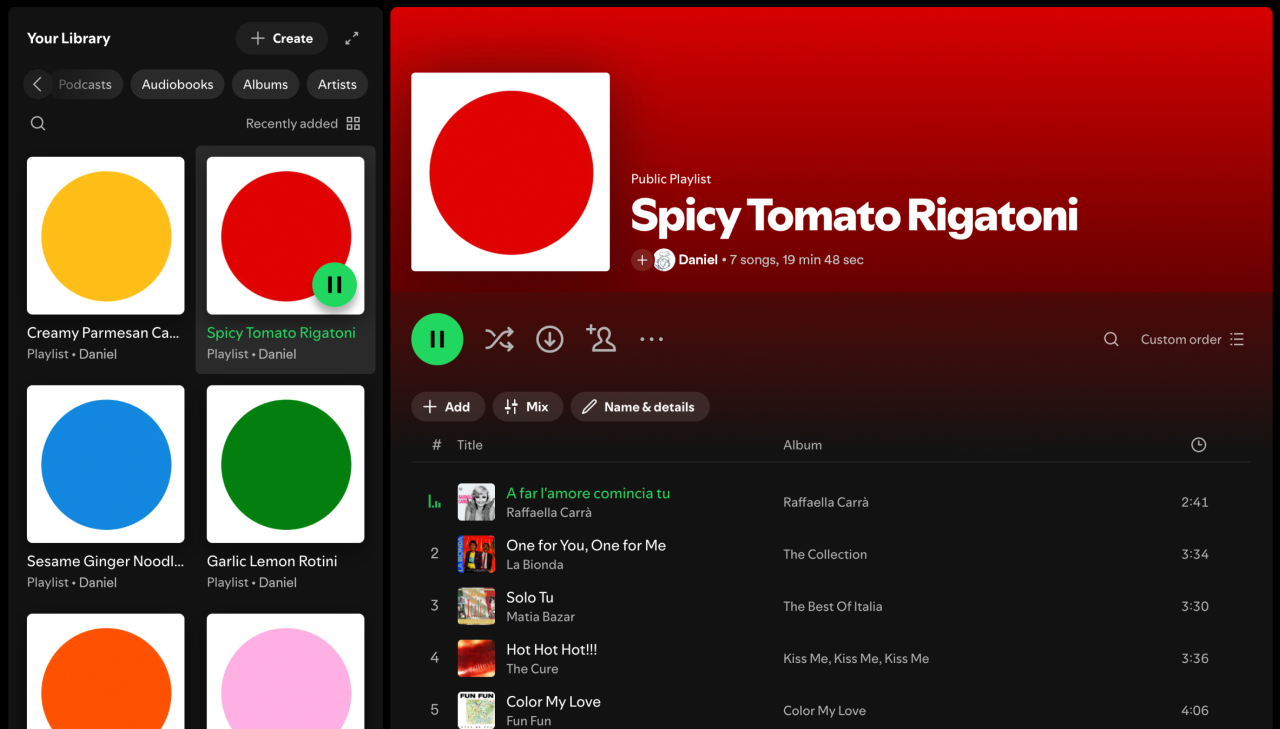Click Raffaella Carrà track artwork
The image size is (1280, 729).
coord(476,502)
